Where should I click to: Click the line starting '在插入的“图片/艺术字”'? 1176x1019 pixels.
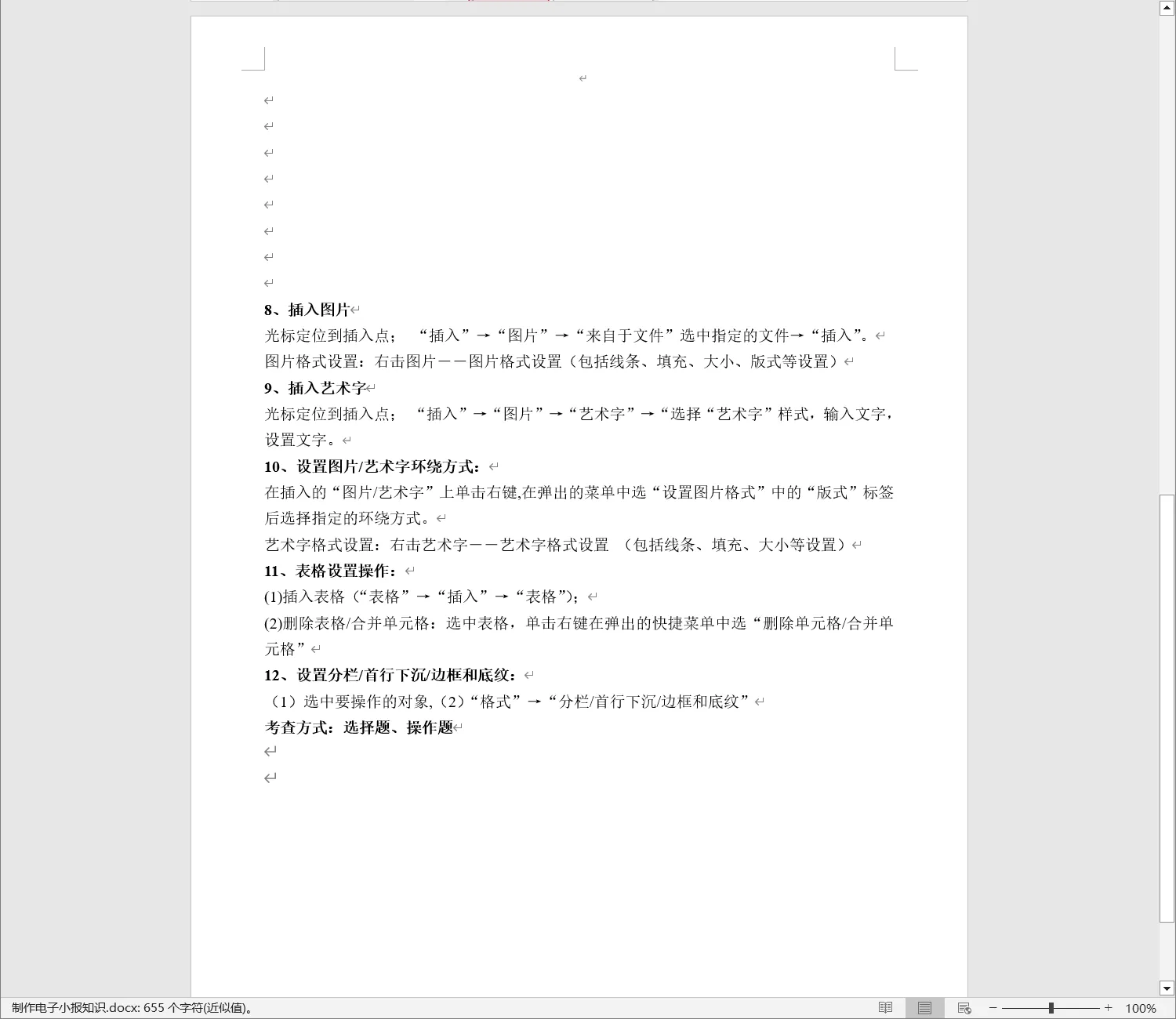[579, 492]
